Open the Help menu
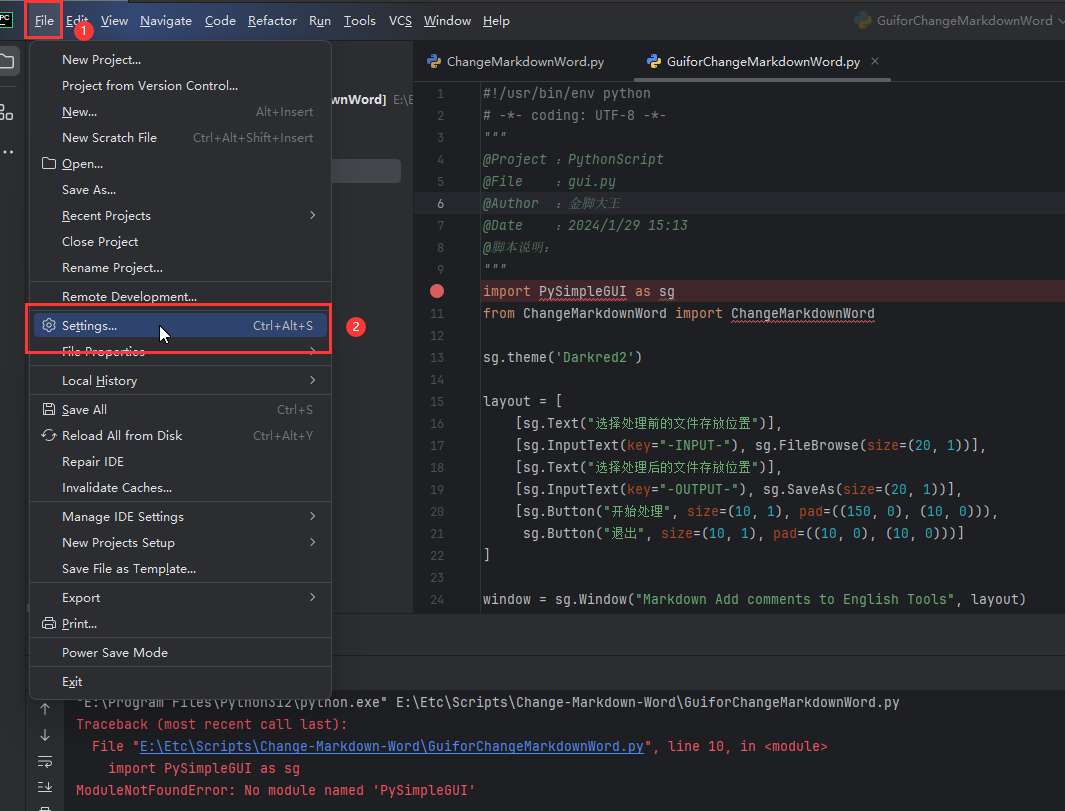This screenshot has height=811, width=1065. (x=496, y=20)
